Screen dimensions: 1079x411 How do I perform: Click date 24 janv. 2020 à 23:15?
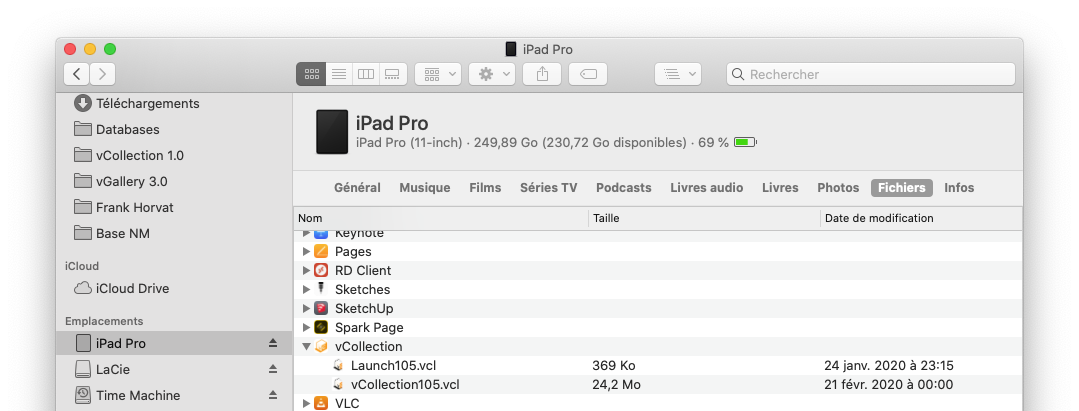889,366
